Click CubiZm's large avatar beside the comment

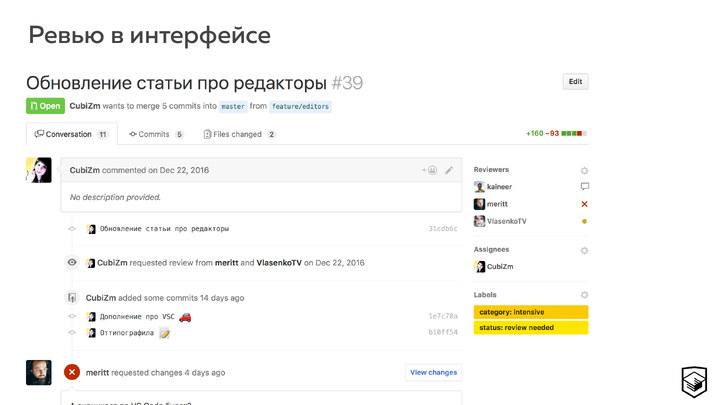coord(39,170)
